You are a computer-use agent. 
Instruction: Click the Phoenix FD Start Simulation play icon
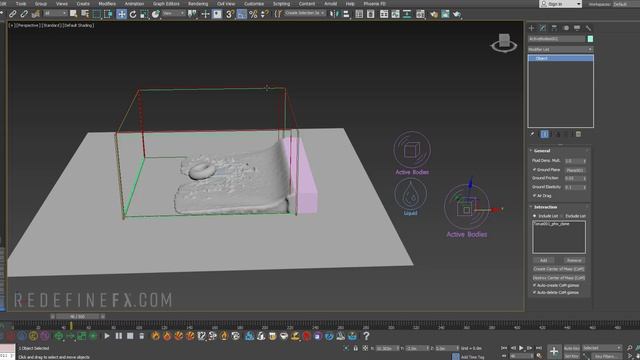[107, 336]
